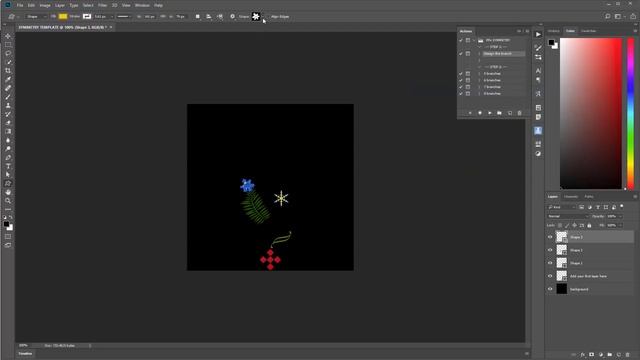Select the Rectangular Marquee tool
The image size is (640, 360).
click(8, 44)
